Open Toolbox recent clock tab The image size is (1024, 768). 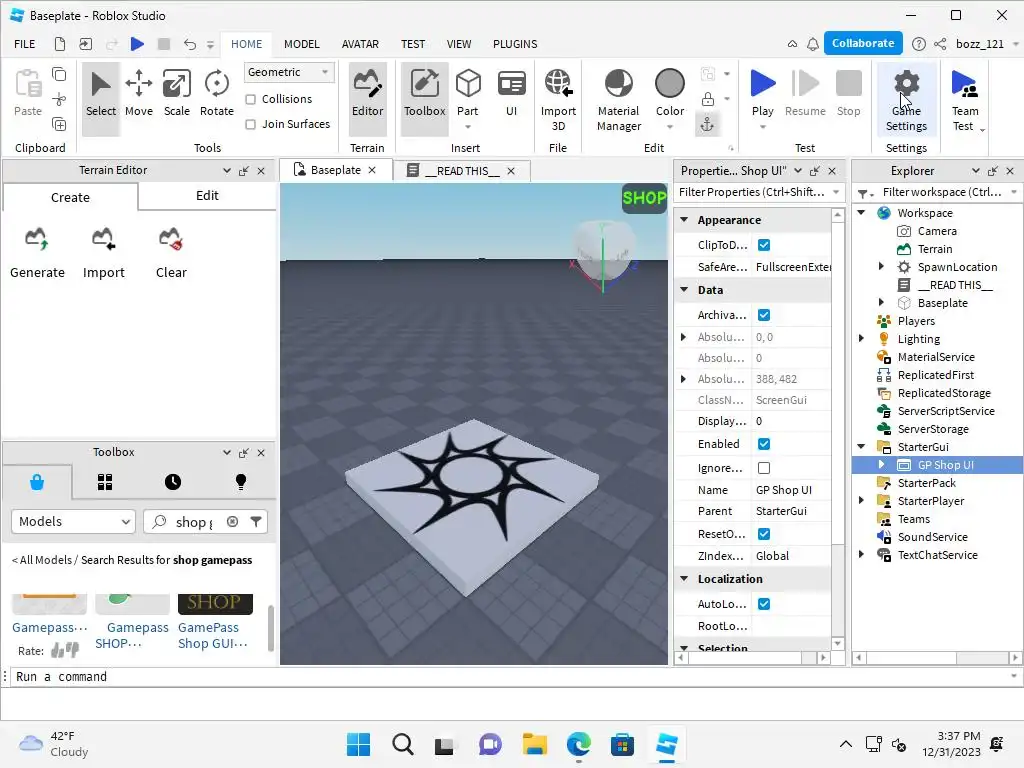pyautogui.click(x=172, y=482)
